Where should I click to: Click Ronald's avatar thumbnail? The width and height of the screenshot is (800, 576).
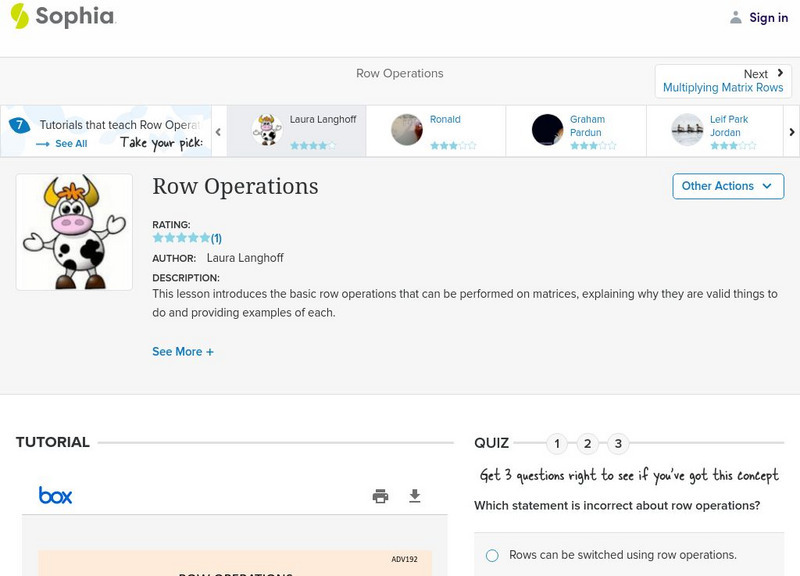pos(407,130)
